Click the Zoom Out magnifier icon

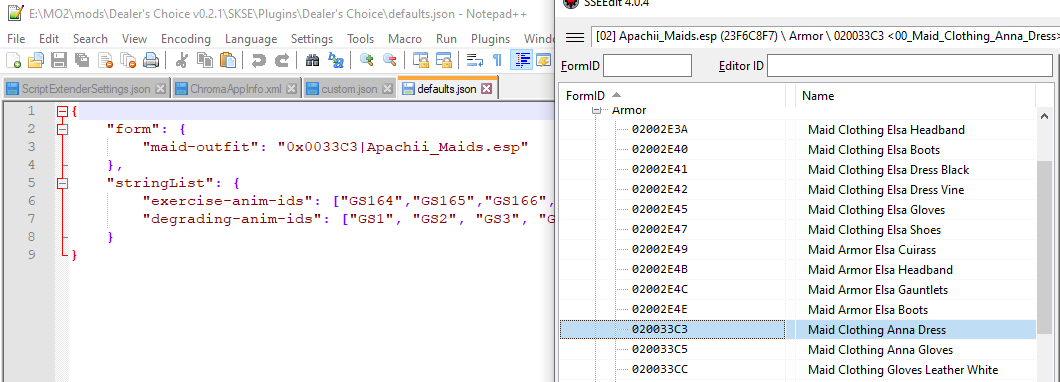point(390,60)
